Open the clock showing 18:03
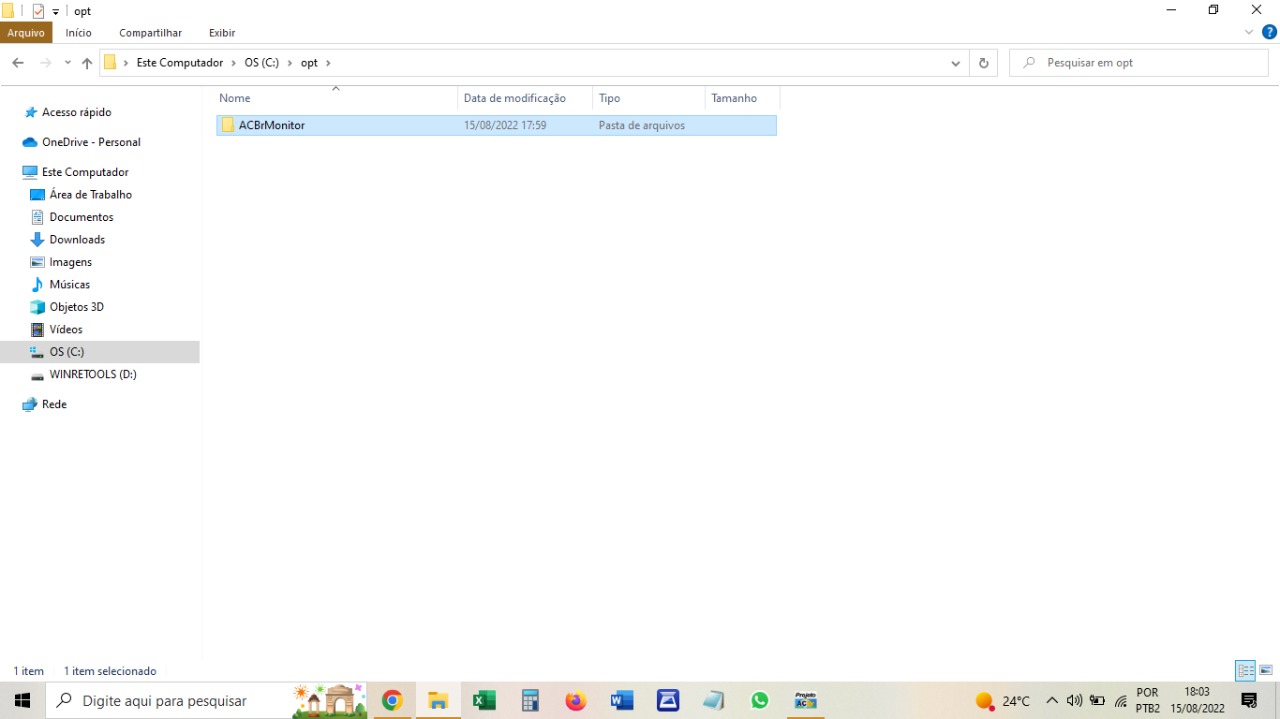1280x719 pixels. tap(1197, 701)
